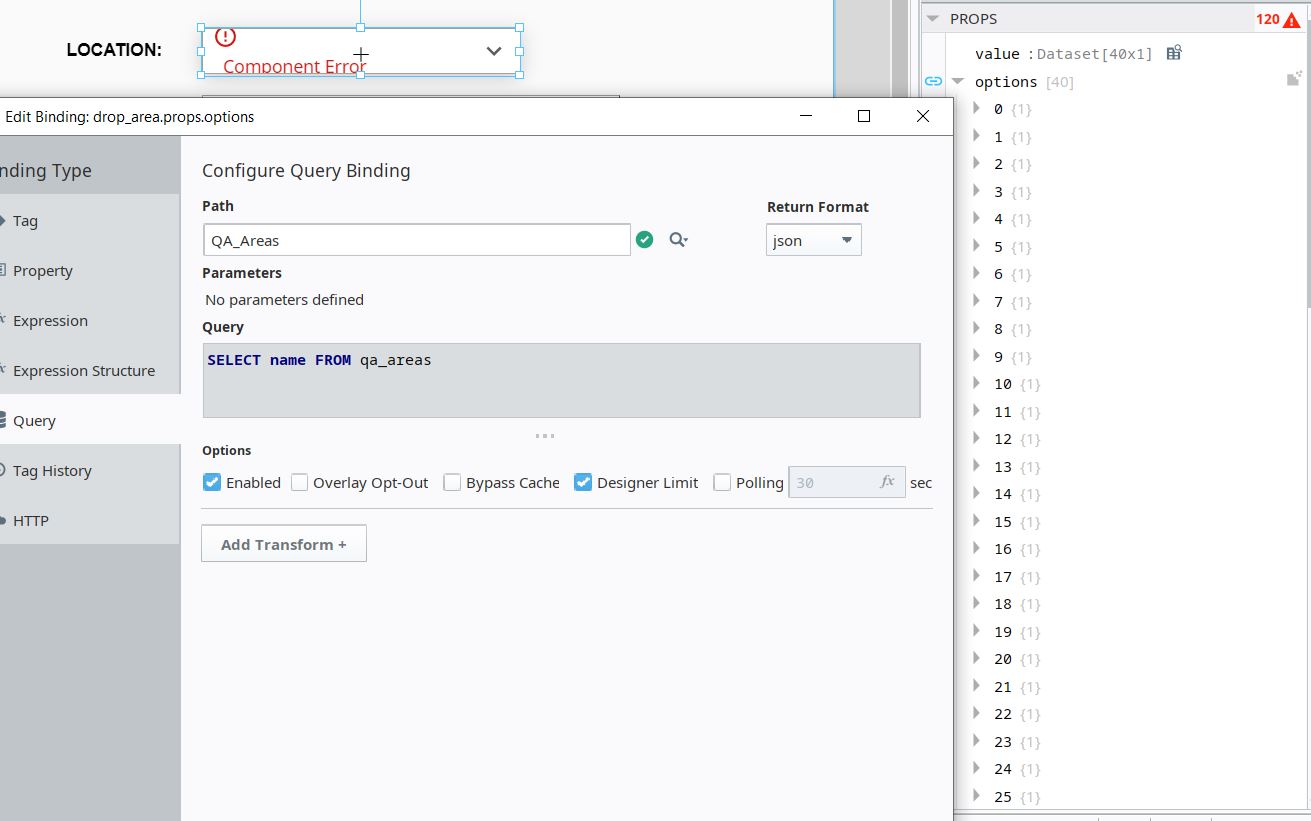
Task: Collapse the options array node
Action: click(958, 81)
